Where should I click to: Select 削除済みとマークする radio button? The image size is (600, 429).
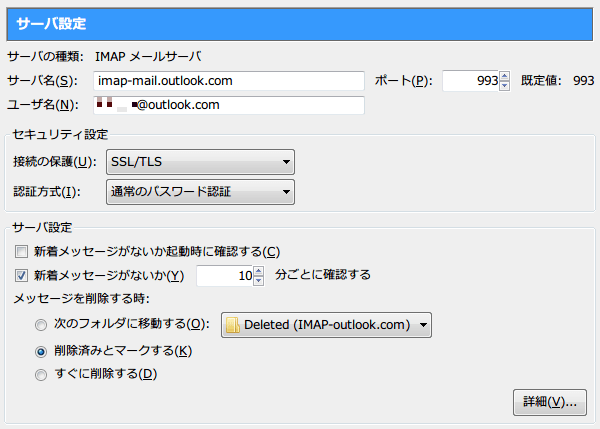tap(41, 351)
